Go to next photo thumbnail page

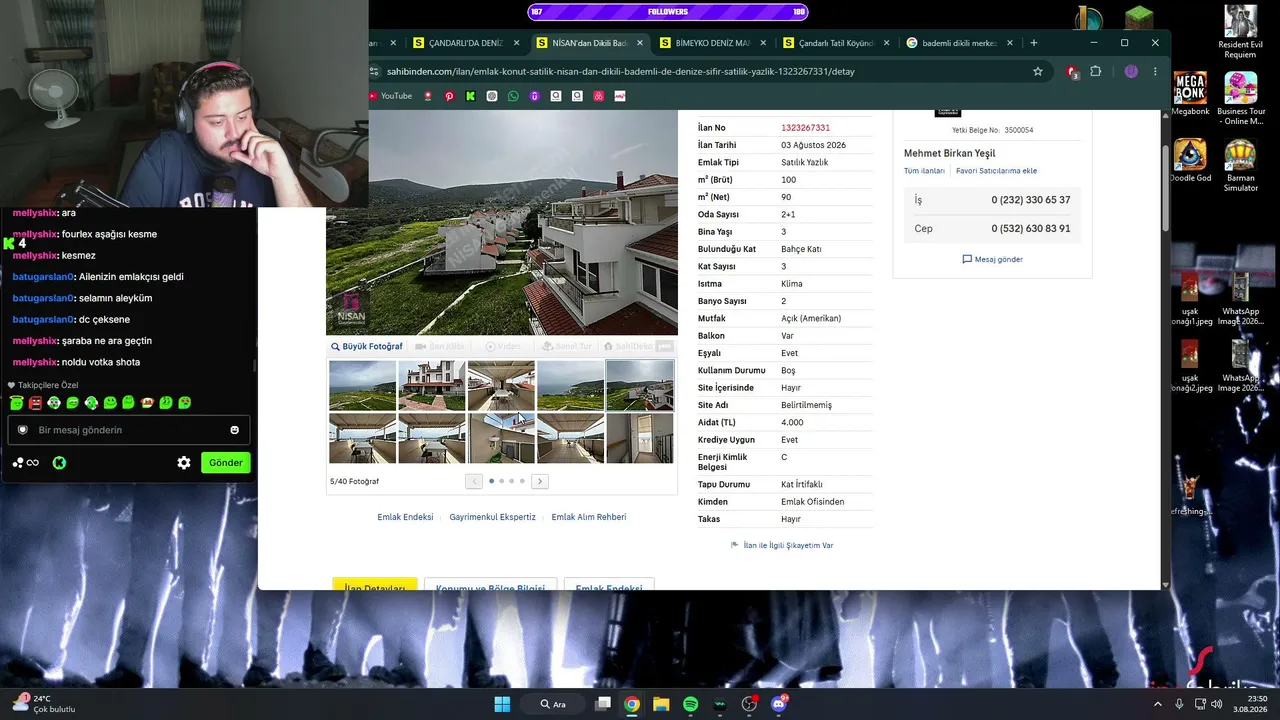coord(539,481)
